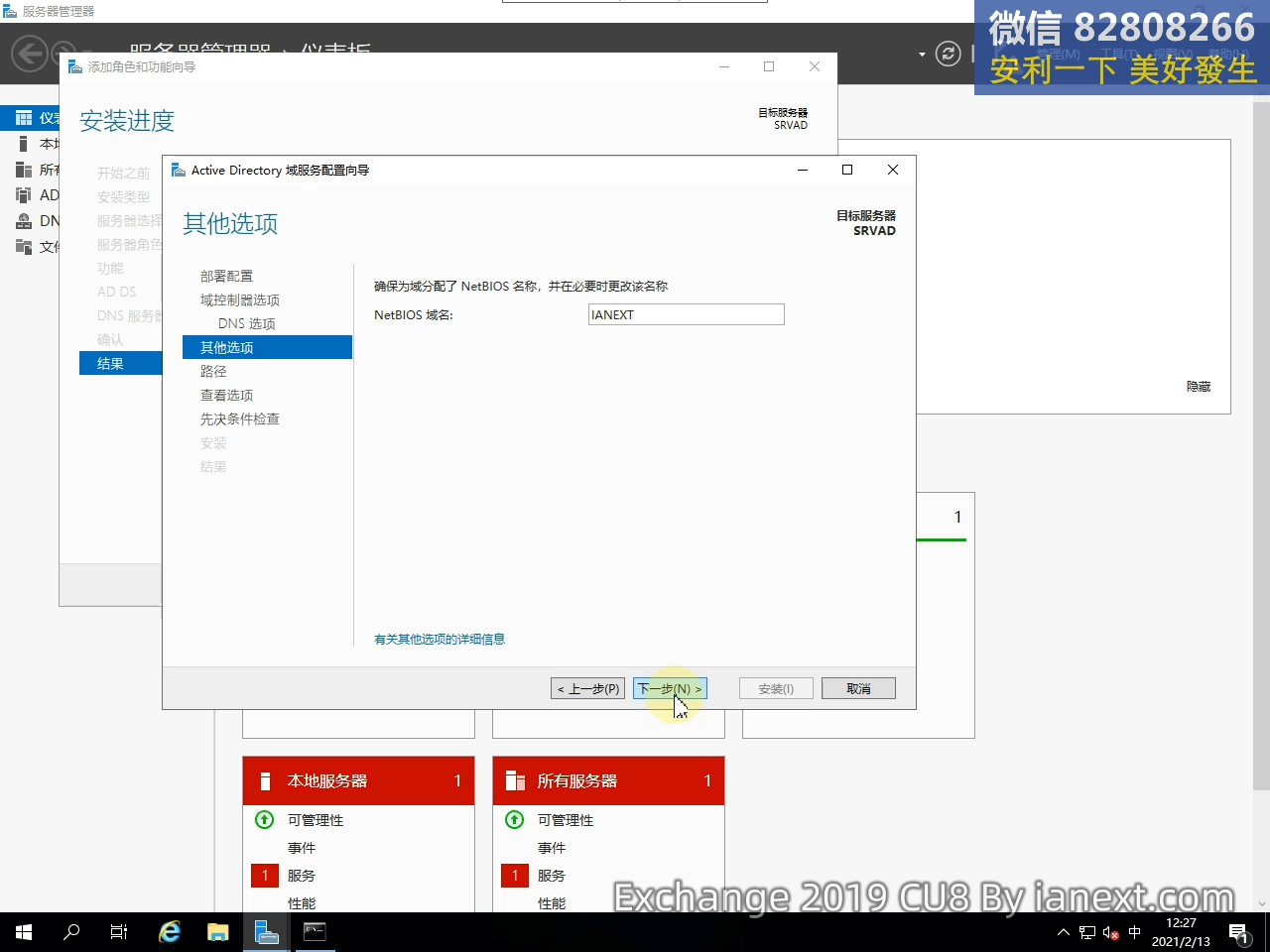Select File services icon in sidebar
The height and width of the screenshot is (952, 1270).
click(24, 247)
